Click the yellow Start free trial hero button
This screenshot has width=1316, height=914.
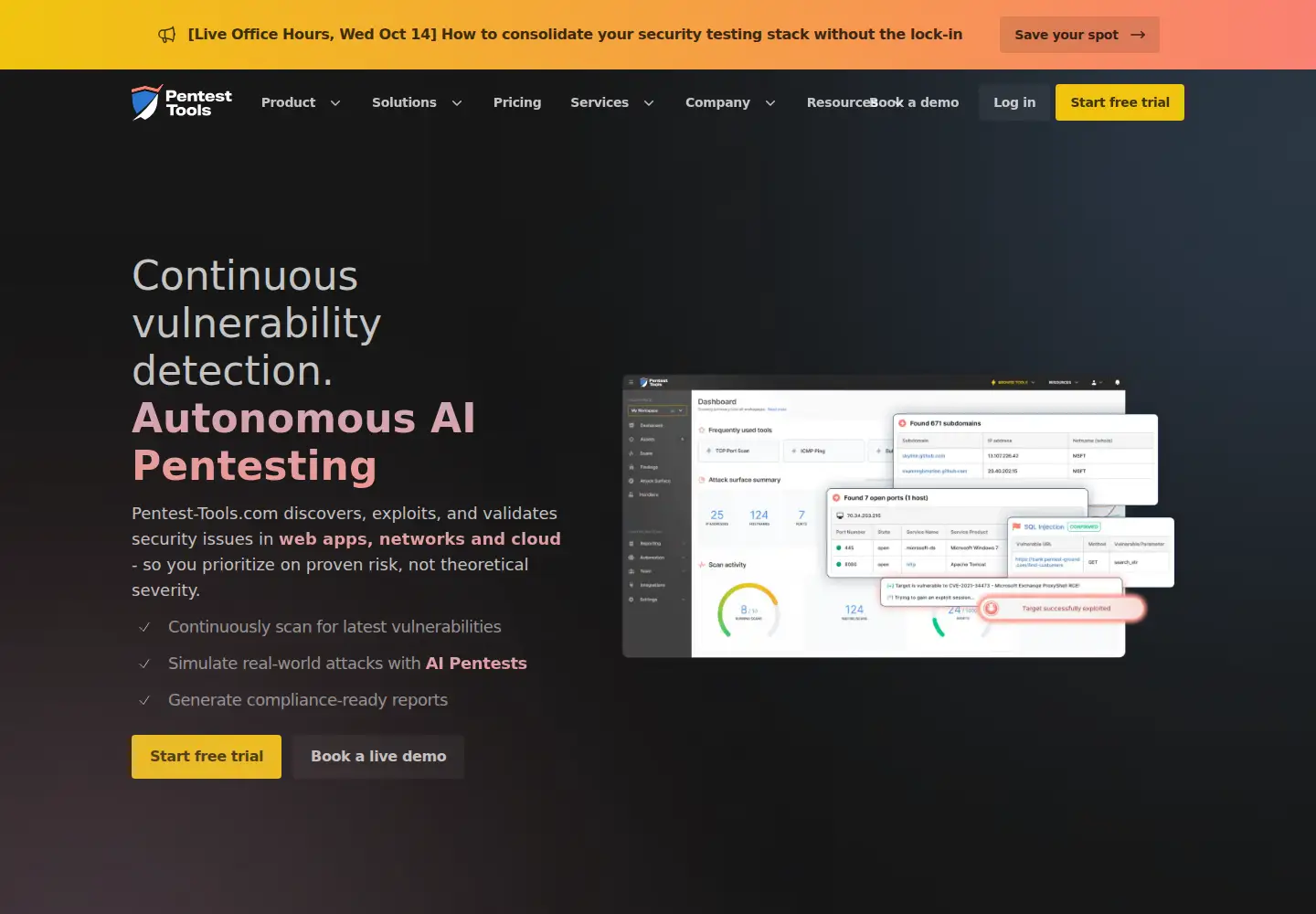(207, 757)
